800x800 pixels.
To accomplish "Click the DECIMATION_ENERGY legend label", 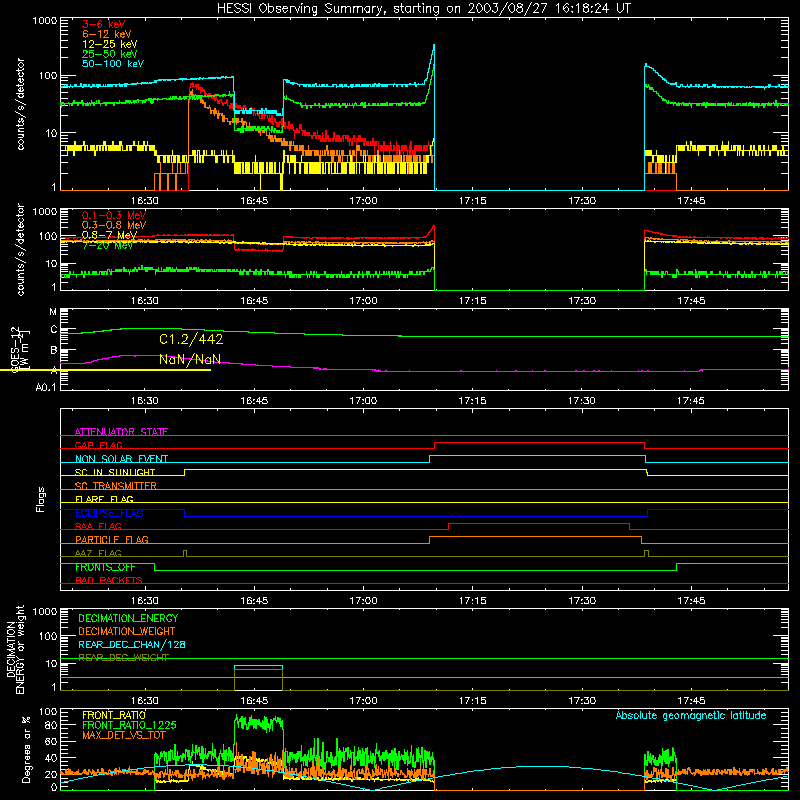I will click(x=128, y=618).
